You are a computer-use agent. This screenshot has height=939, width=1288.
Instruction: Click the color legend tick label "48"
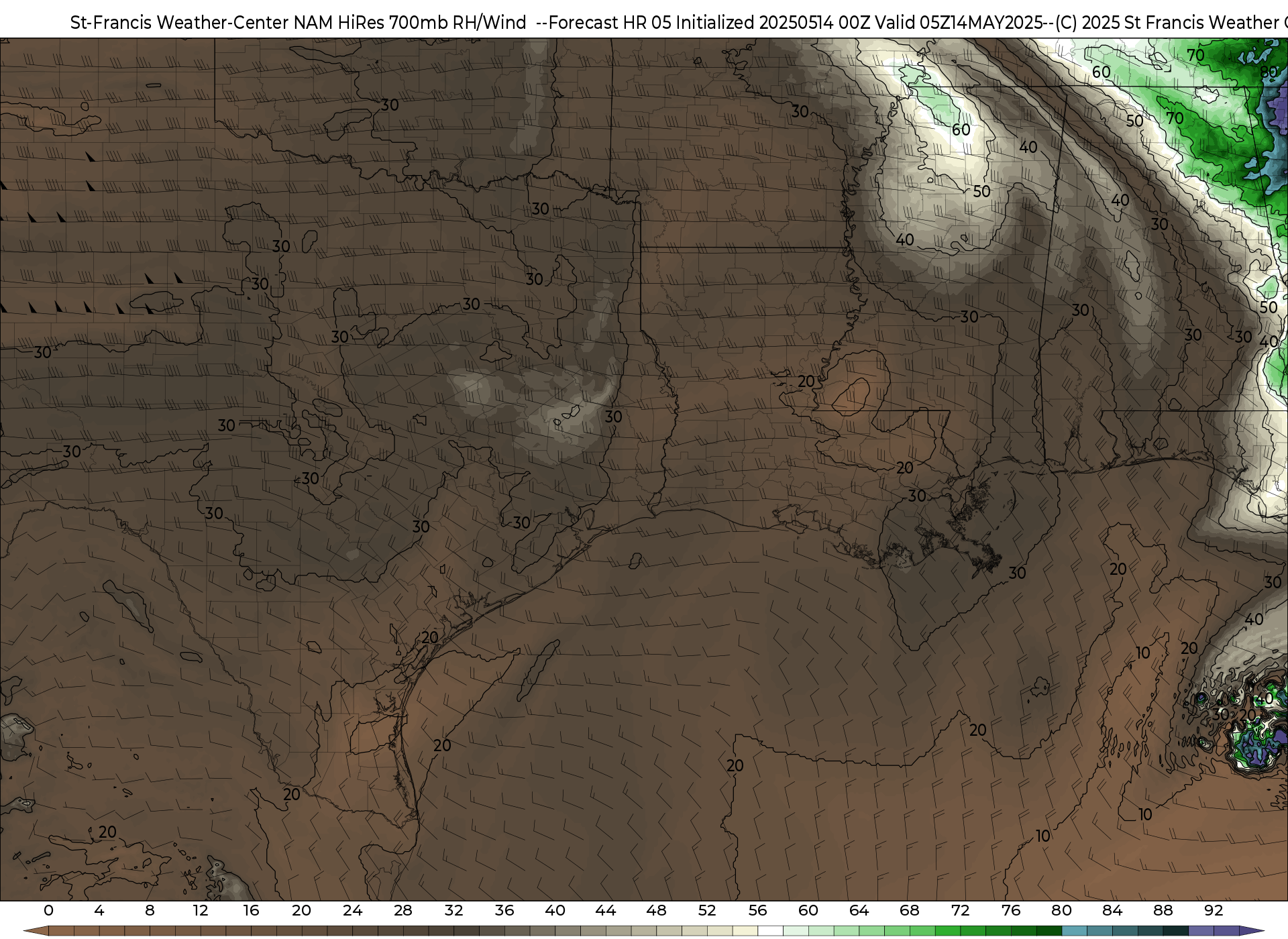pos(656,910)
